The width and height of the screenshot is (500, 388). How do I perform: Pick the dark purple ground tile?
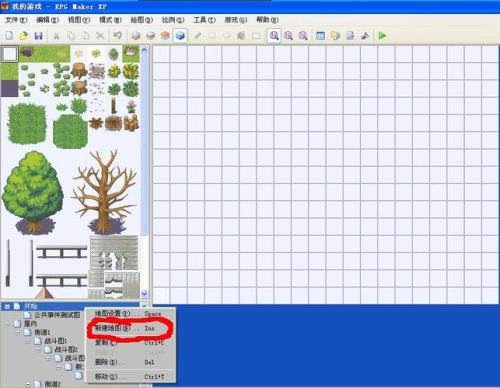point(10,88)
